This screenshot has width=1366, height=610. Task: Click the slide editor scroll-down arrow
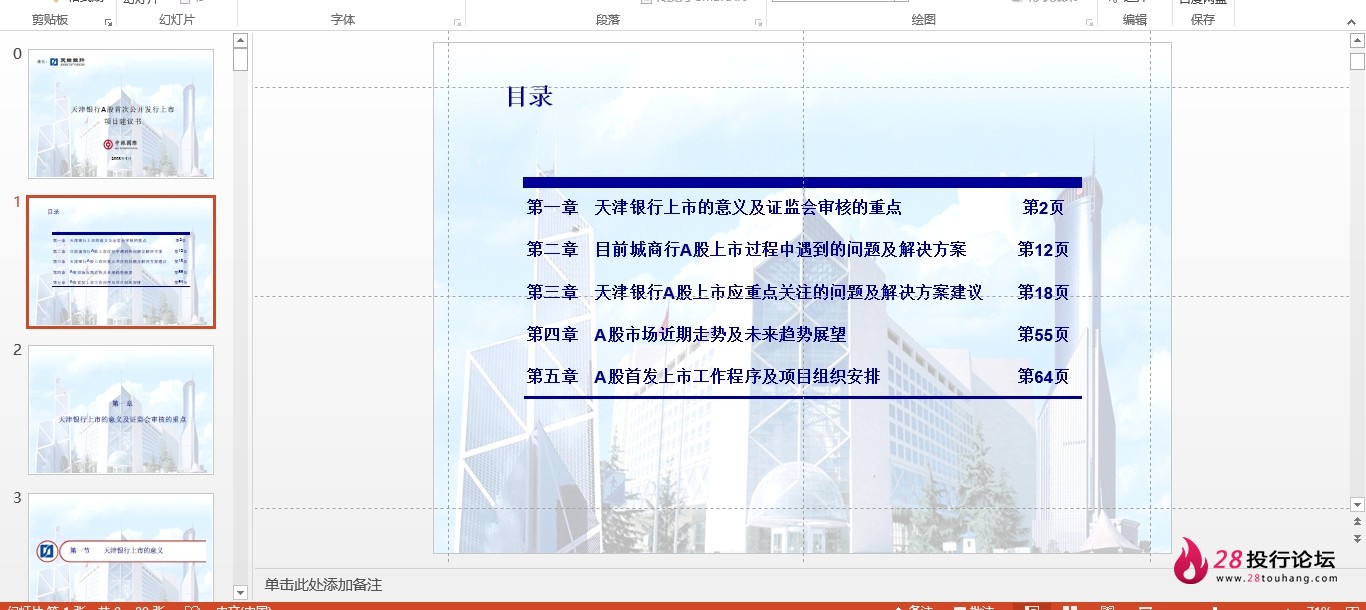pyautogui.click(x=1357, y=505)
